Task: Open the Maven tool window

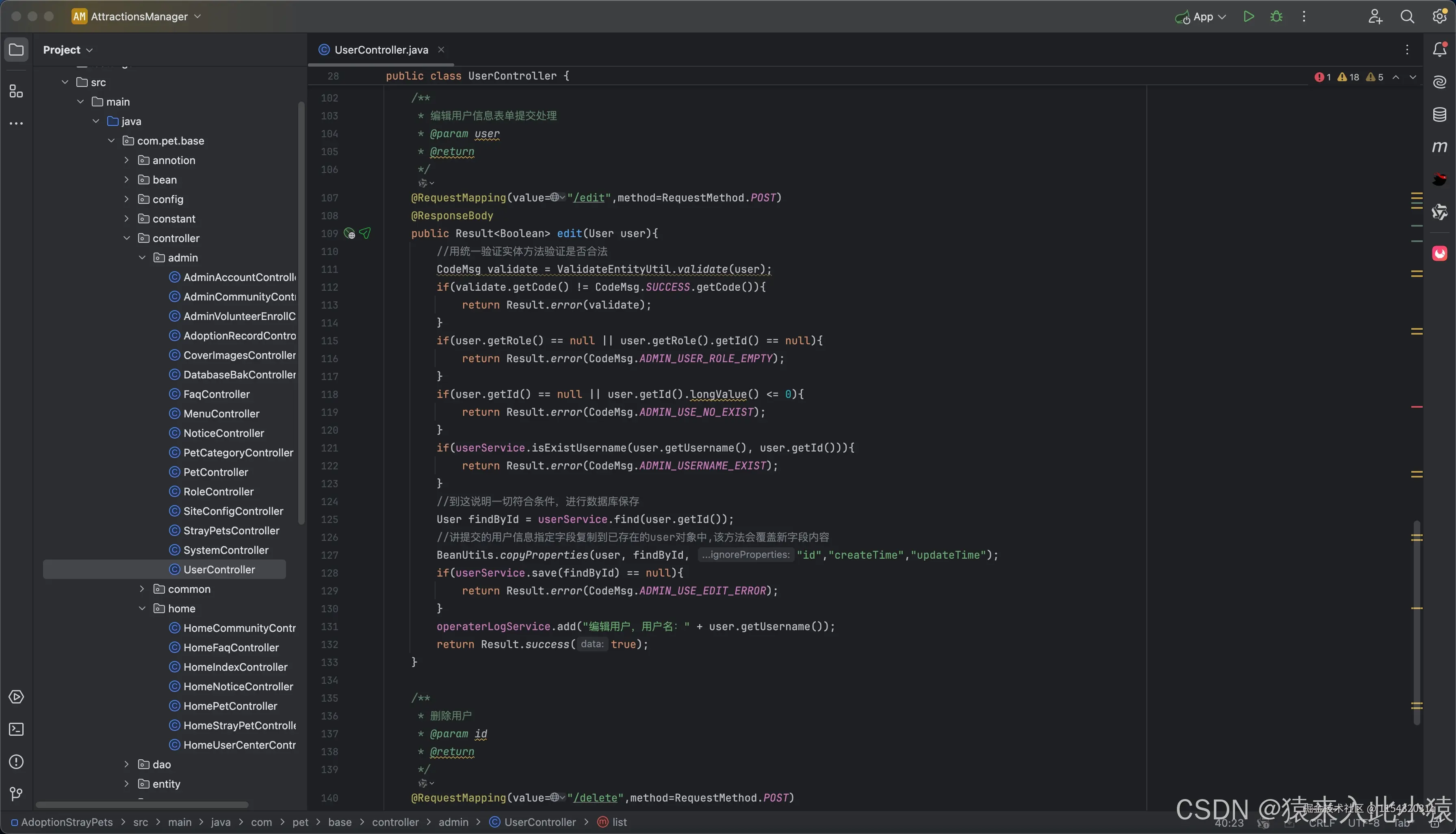Action: [x=1439, y=147]
